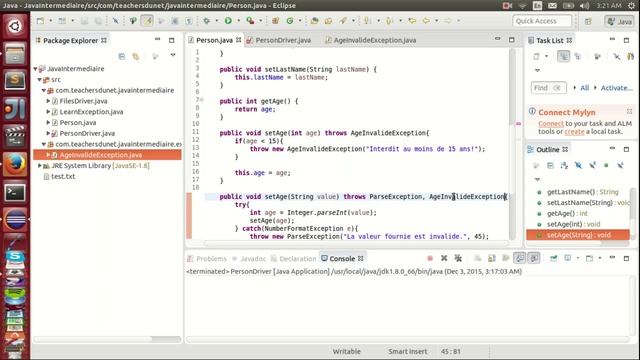Click the Skip All Breakpoints toolbar icon
The width and height of the screenshot is (640, 360).
point(116,21)
